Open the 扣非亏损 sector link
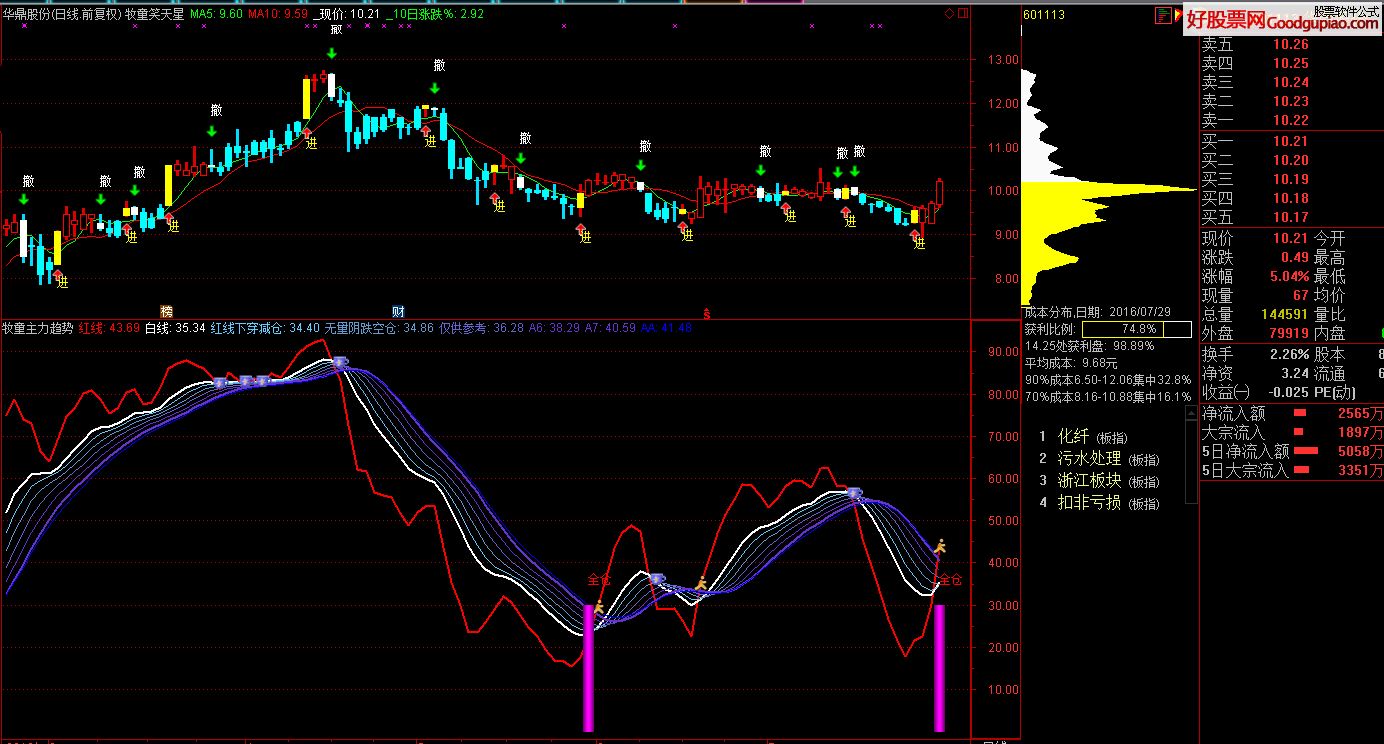Viewport: 1384px width, 744px height. [1090, 502]
